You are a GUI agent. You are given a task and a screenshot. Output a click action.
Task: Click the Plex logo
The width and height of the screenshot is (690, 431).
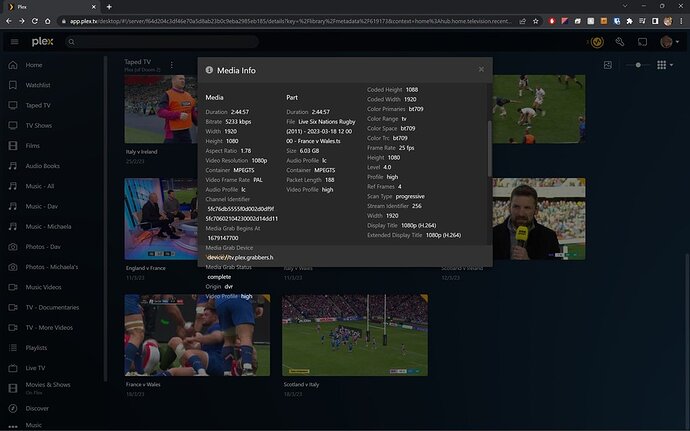point(42,42)
